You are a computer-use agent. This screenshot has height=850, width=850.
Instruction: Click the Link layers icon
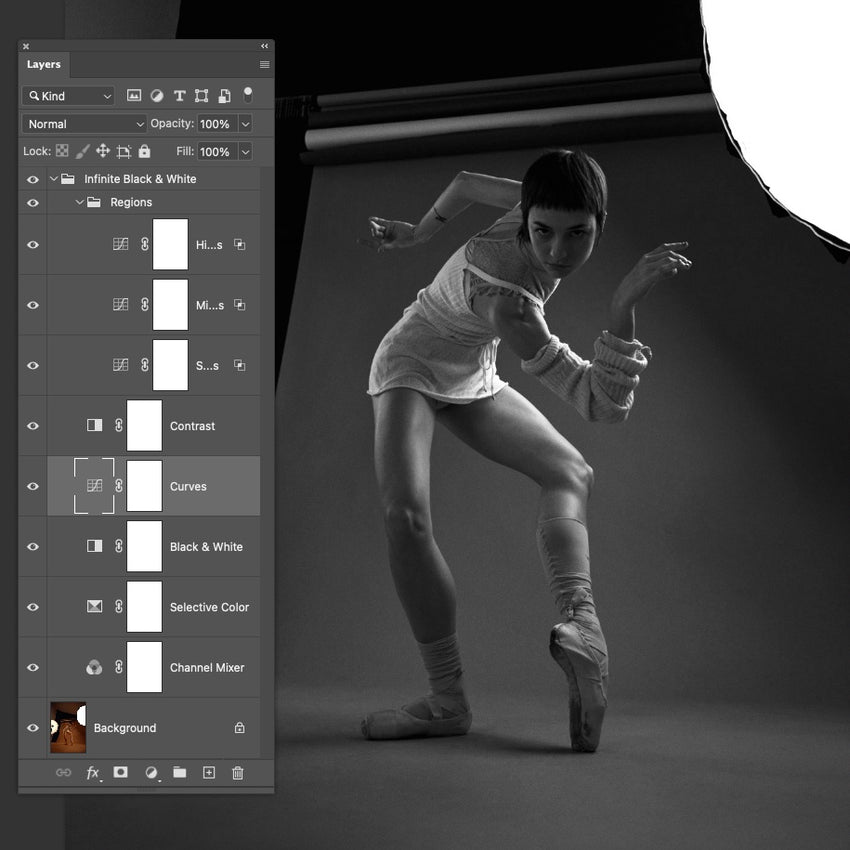click(63, 773)
